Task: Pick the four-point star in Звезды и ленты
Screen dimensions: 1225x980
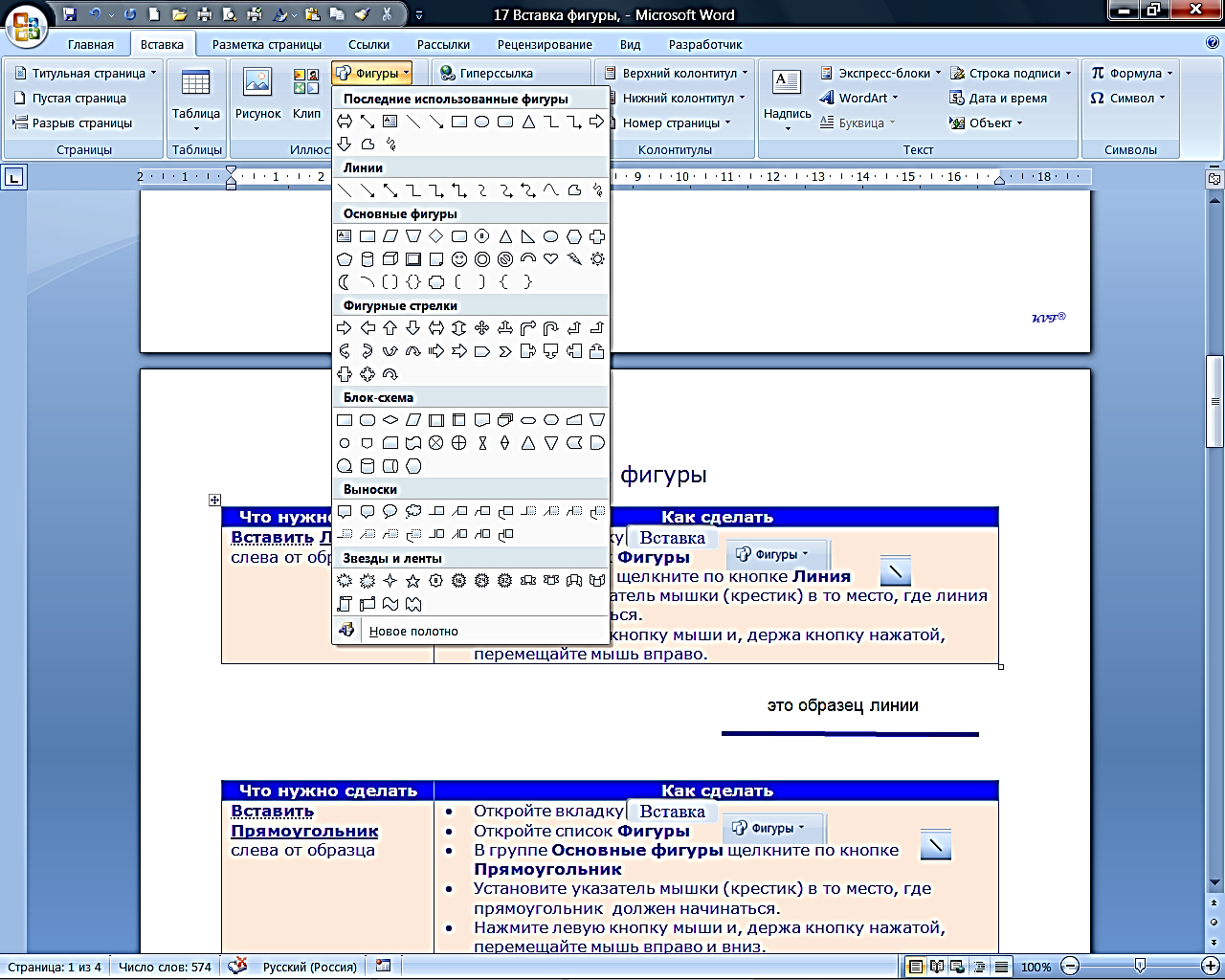Action: click(390, 581)
